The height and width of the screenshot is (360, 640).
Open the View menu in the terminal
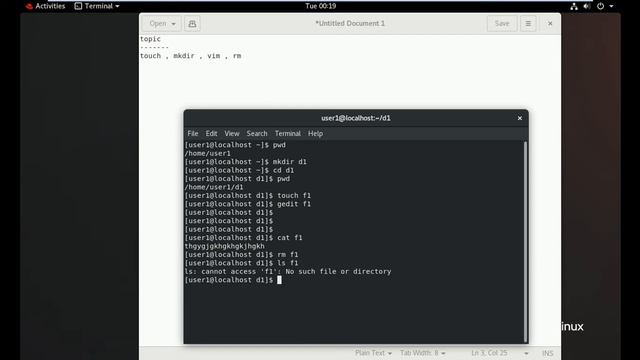pyautogui.click(x=232, y=133)
